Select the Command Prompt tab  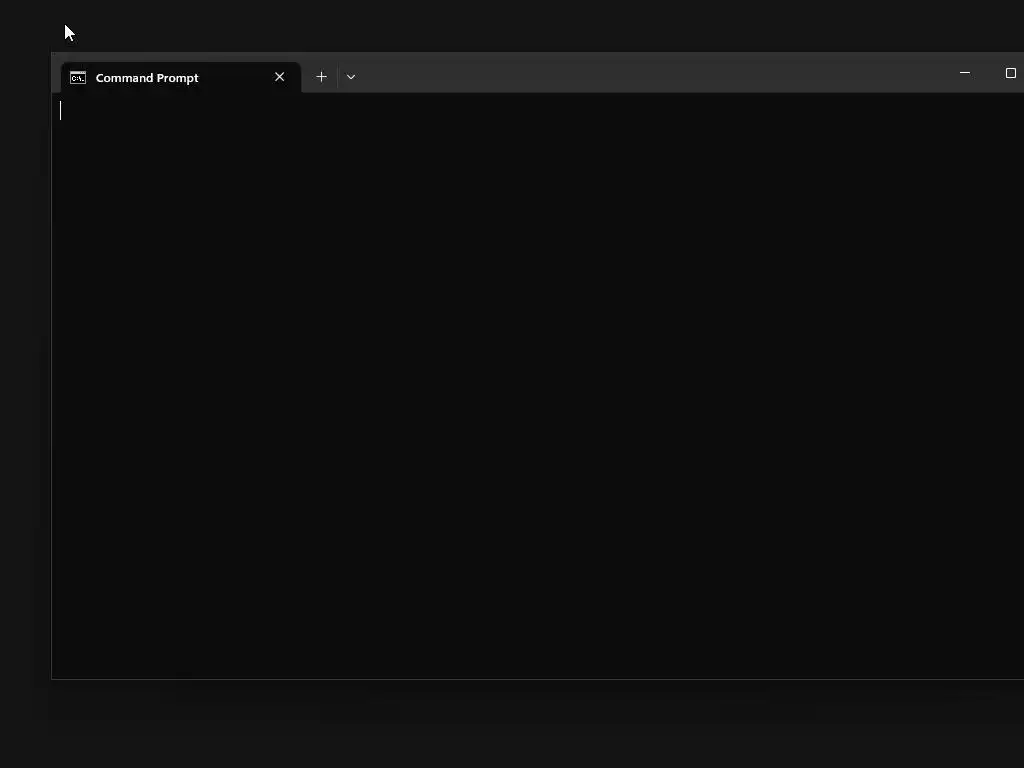tap(180, 78)
